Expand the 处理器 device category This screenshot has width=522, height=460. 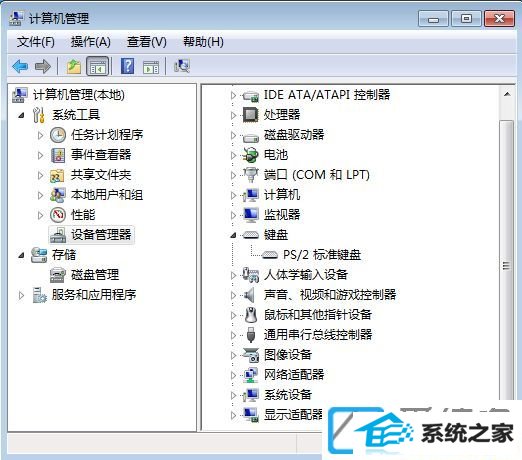coord(233,115)
